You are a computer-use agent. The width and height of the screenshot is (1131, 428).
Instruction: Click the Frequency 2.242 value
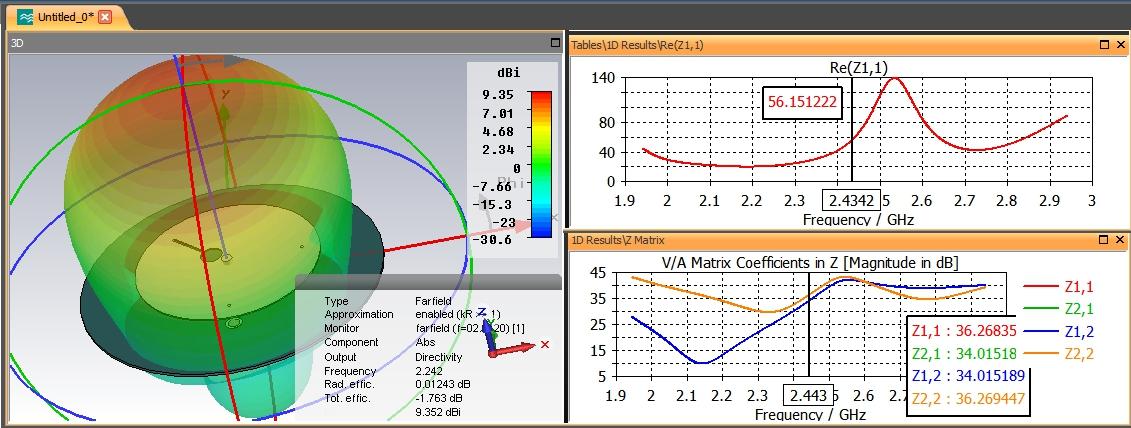point(428,370)
